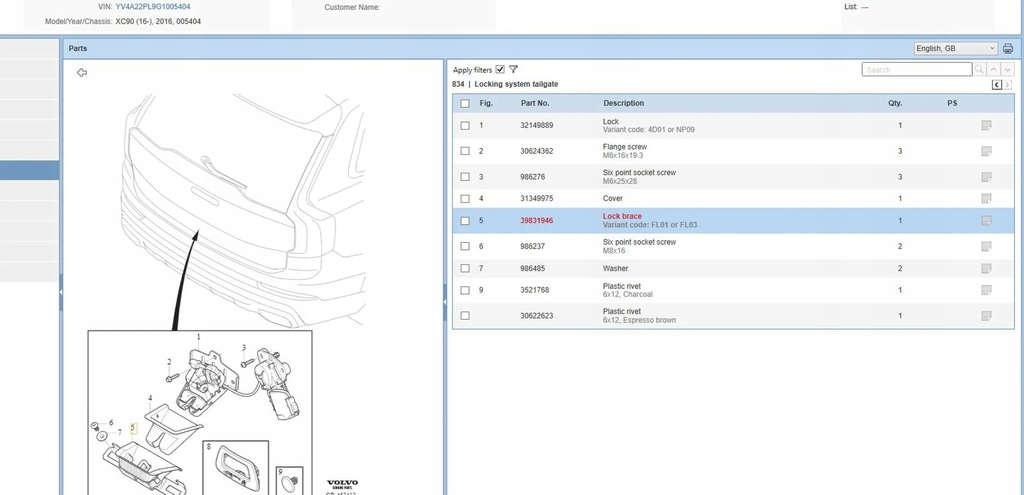
Task: Tick checkbox for Cover row
Action: pyautogui.click(x=465, y=199)
